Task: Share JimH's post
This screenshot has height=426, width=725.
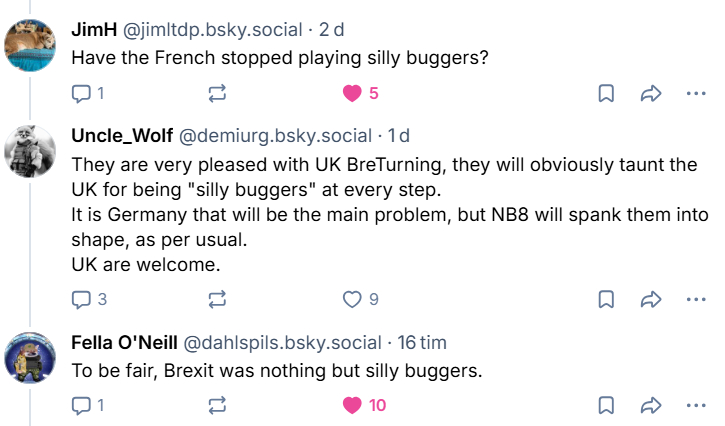Action: point(651,94)
